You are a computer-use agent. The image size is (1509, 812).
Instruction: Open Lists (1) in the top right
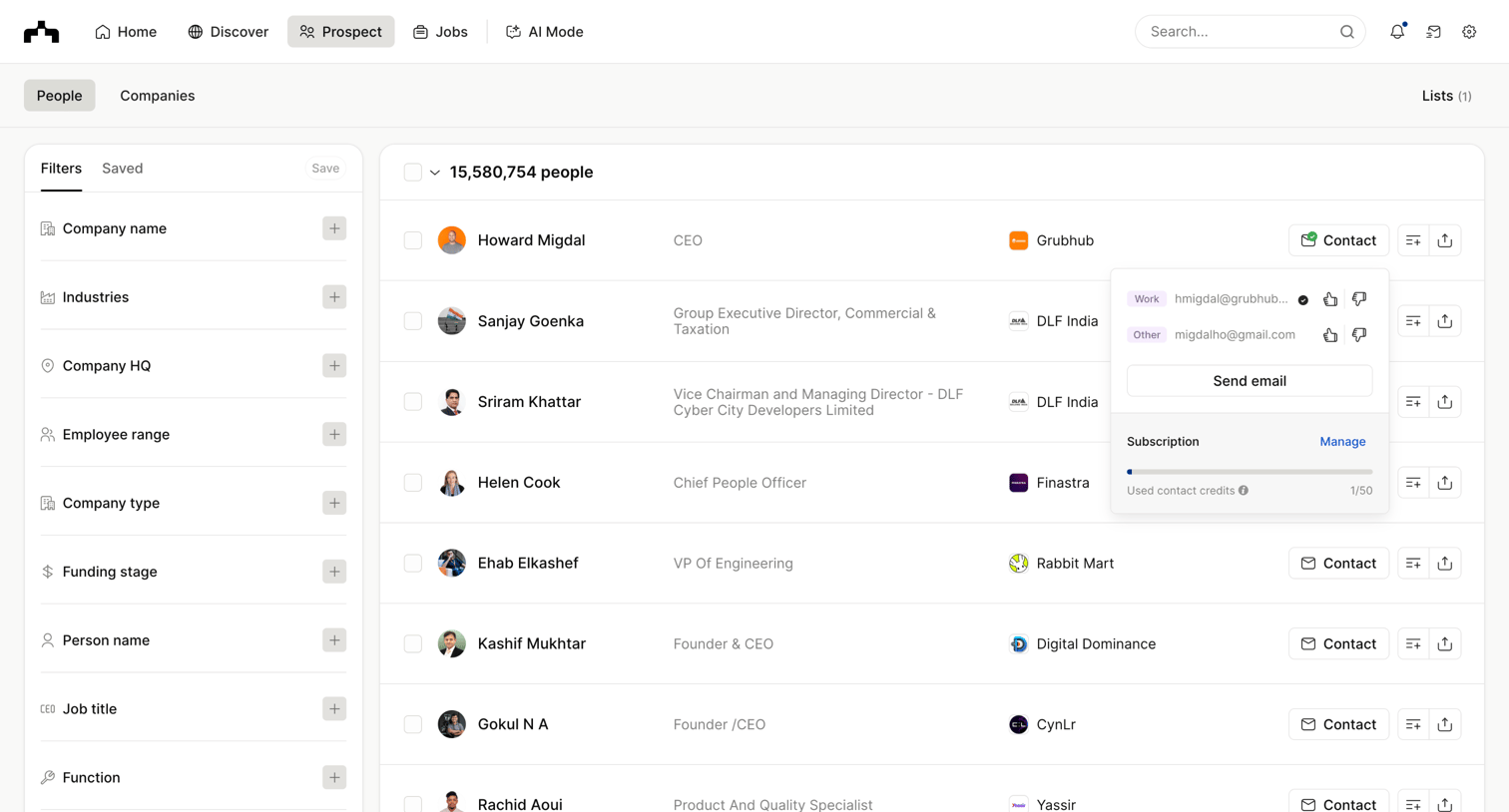(1446, 96)
